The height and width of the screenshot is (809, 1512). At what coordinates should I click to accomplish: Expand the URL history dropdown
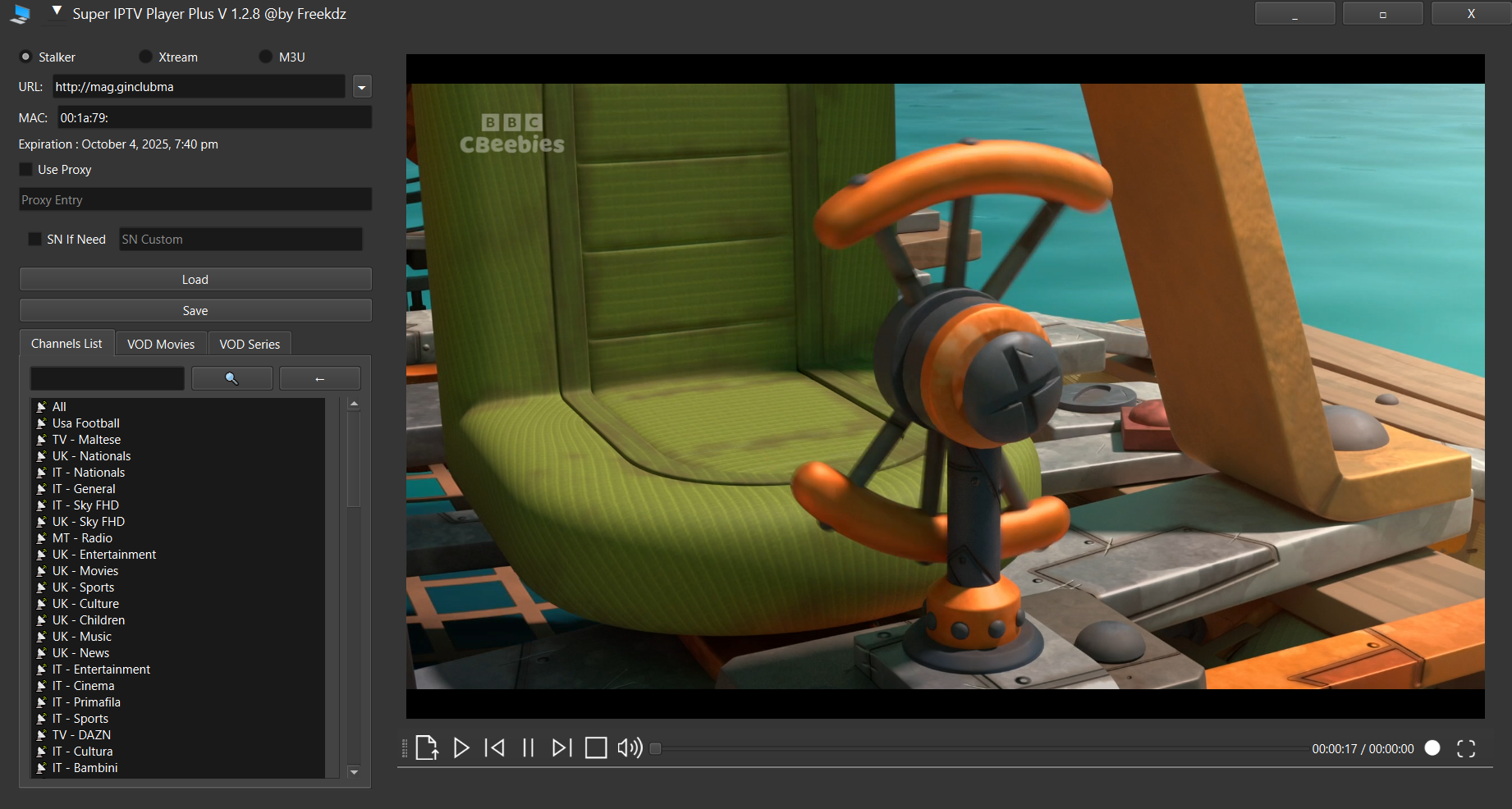coord(362,86)
